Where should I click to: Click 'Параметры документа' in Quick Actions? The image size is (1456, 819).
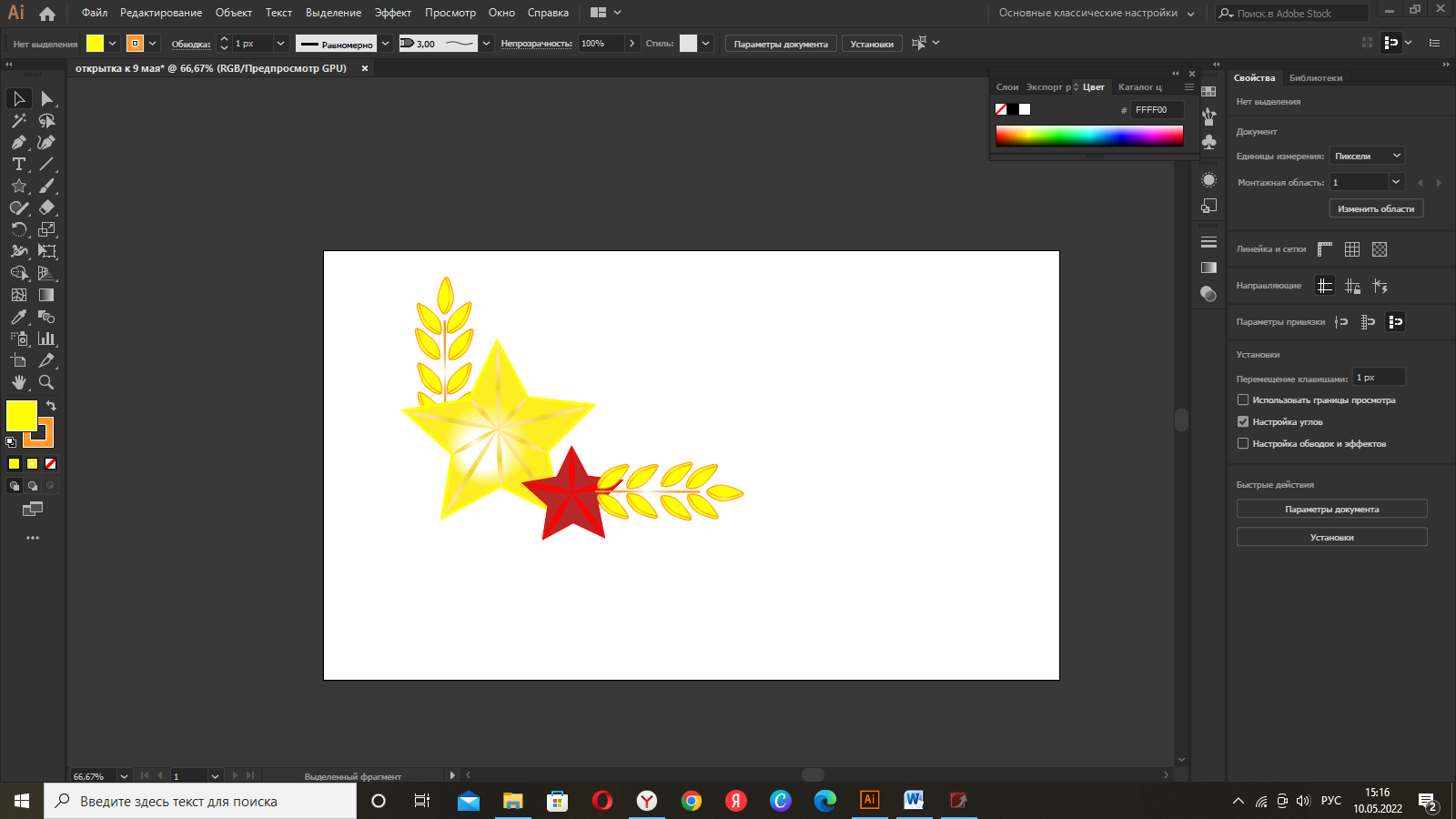(1331, 509)
